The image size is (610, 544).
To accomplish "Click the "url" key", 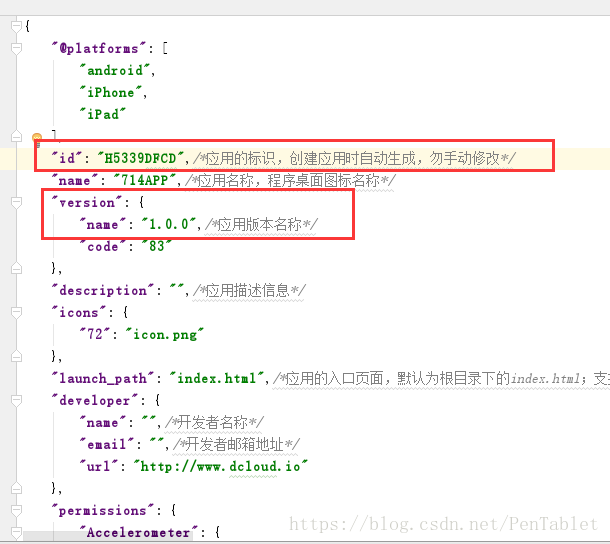I will click(x=99, y=466).
